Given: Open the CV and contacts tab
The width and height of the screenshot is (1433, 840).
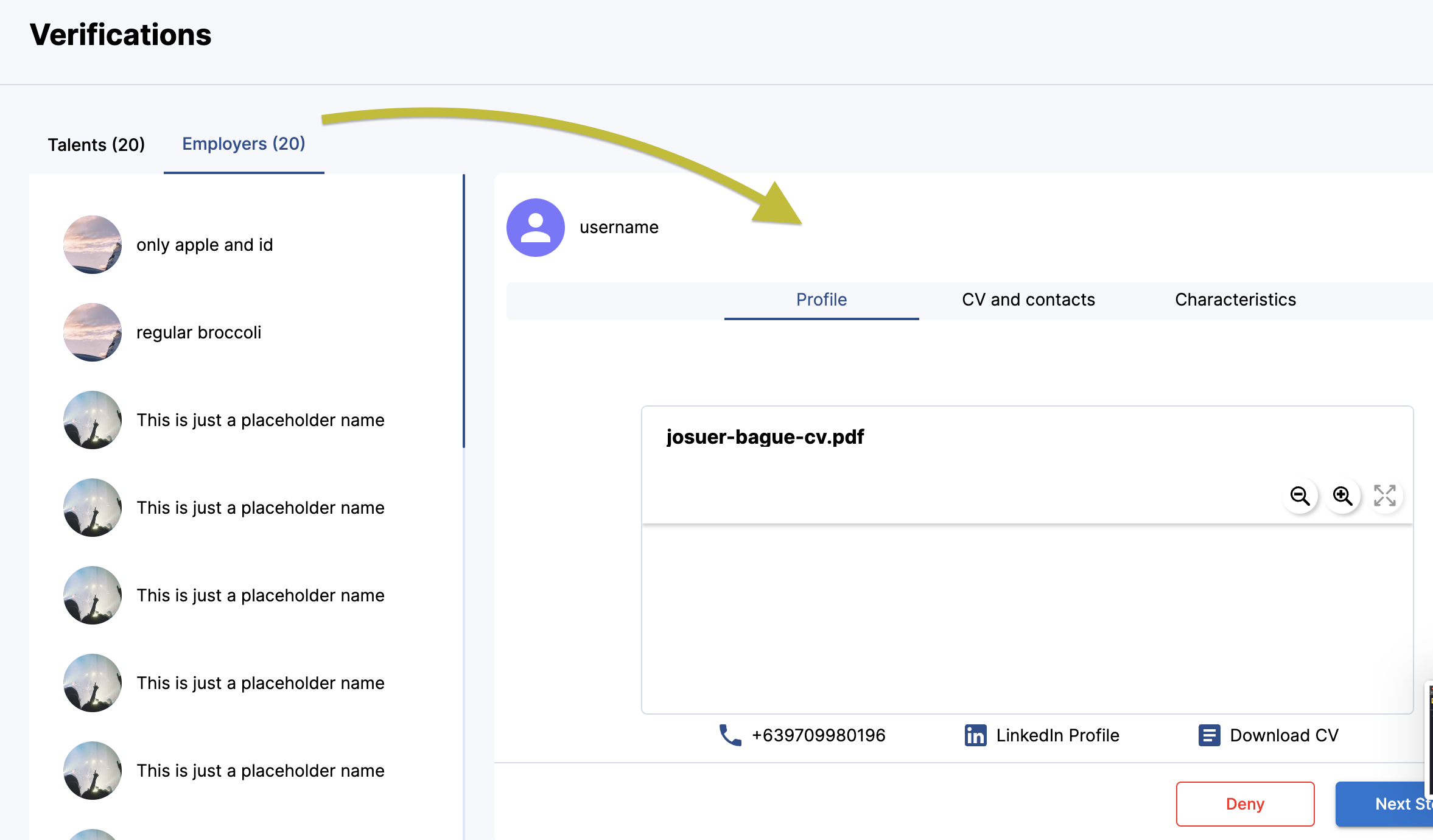Looking at the screenshot, I should tap(1028, 299).
